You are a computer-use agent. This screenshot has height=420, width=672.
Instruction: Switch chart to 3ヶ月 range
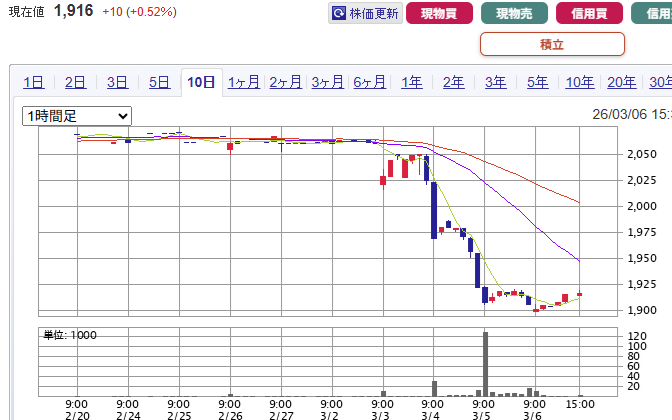(x=328, y=83)
